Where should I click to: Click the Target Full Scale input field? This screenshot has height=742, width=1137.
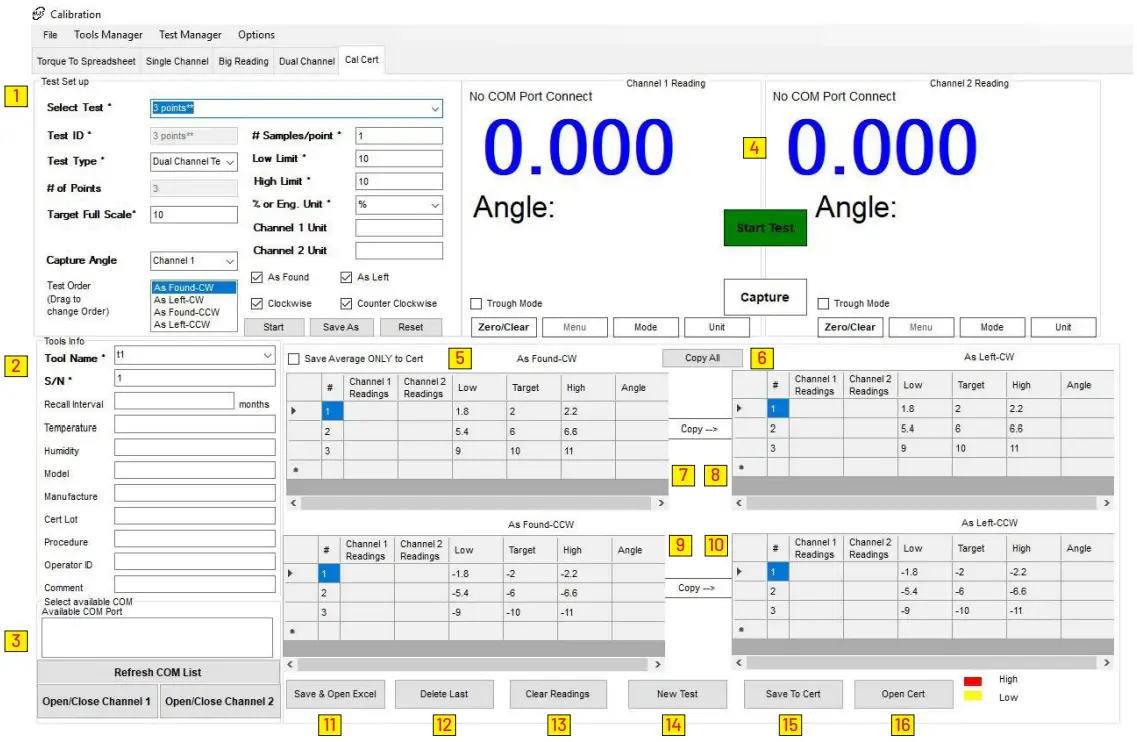194,215
